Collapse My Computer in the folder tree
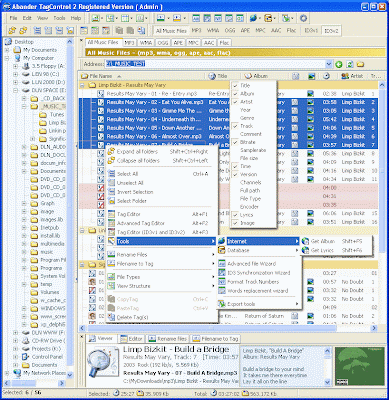Viewport: 389px width, 400px height. 7,58
